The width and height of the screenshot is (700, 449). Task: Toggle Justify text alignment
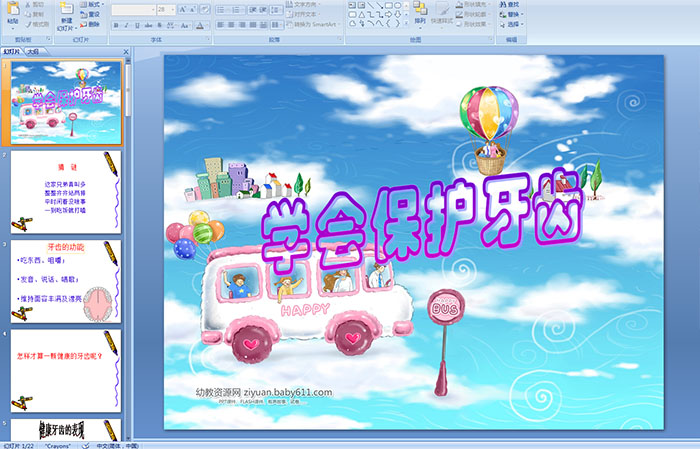tap(253, 25)
